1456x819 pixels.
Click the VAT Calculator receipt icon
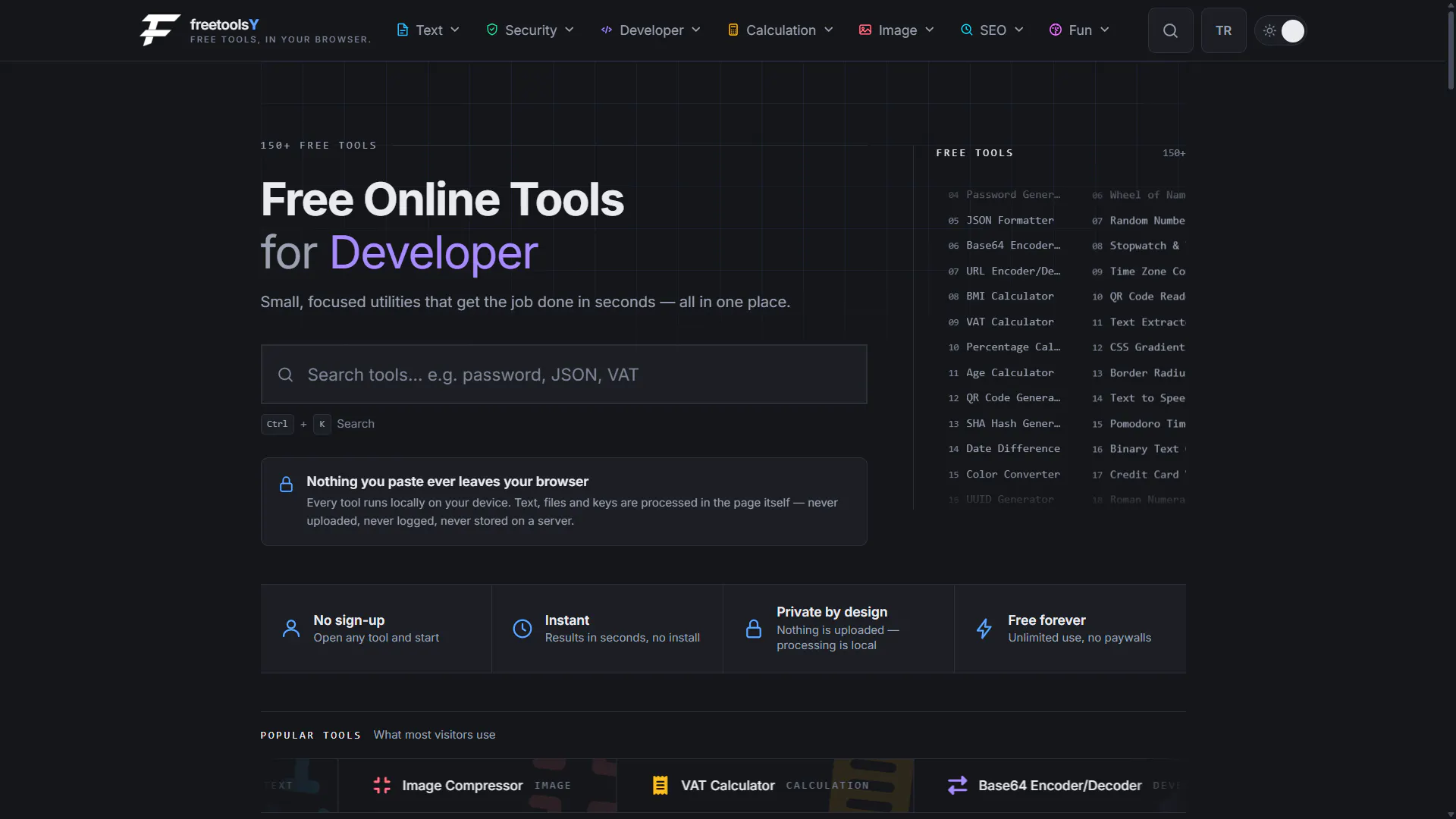pos(661,786)
